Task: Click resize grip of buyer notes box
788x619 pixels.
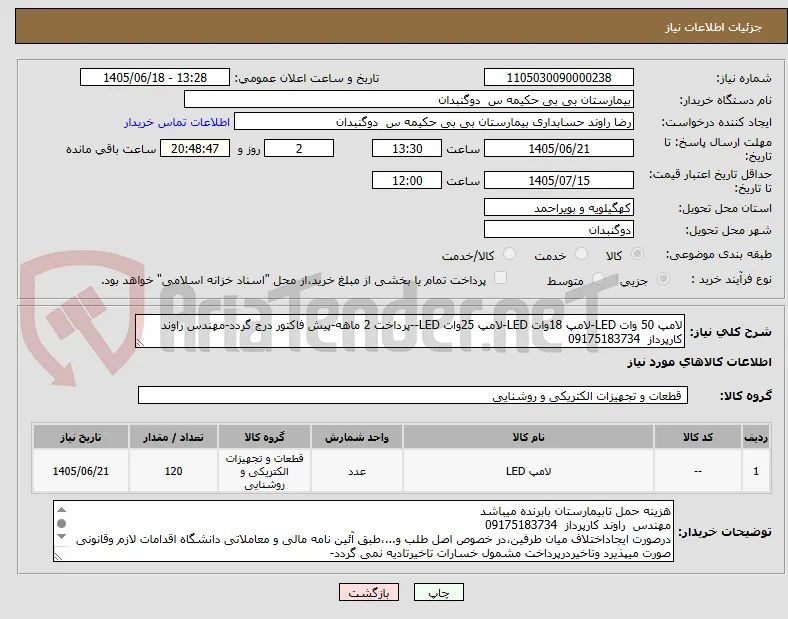Action: (x=58, y=556)
